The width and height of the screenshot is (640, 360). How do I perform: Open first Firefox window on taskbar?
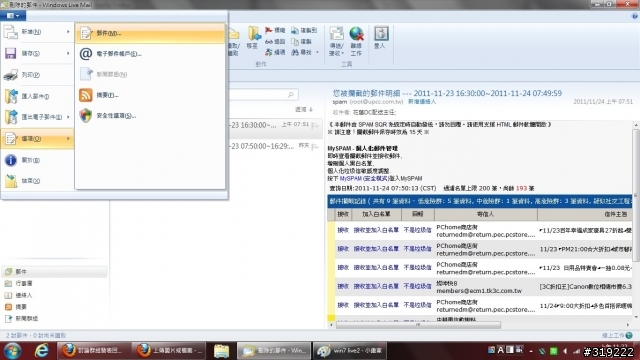click(x=94, y=351)
